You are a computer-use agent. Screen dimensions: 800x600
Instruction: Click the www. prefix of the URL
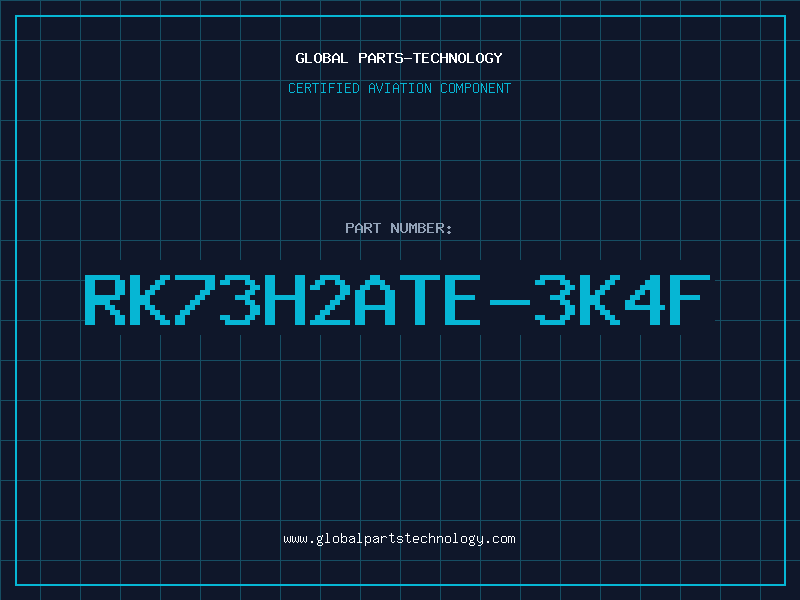[x=299, y=539]
